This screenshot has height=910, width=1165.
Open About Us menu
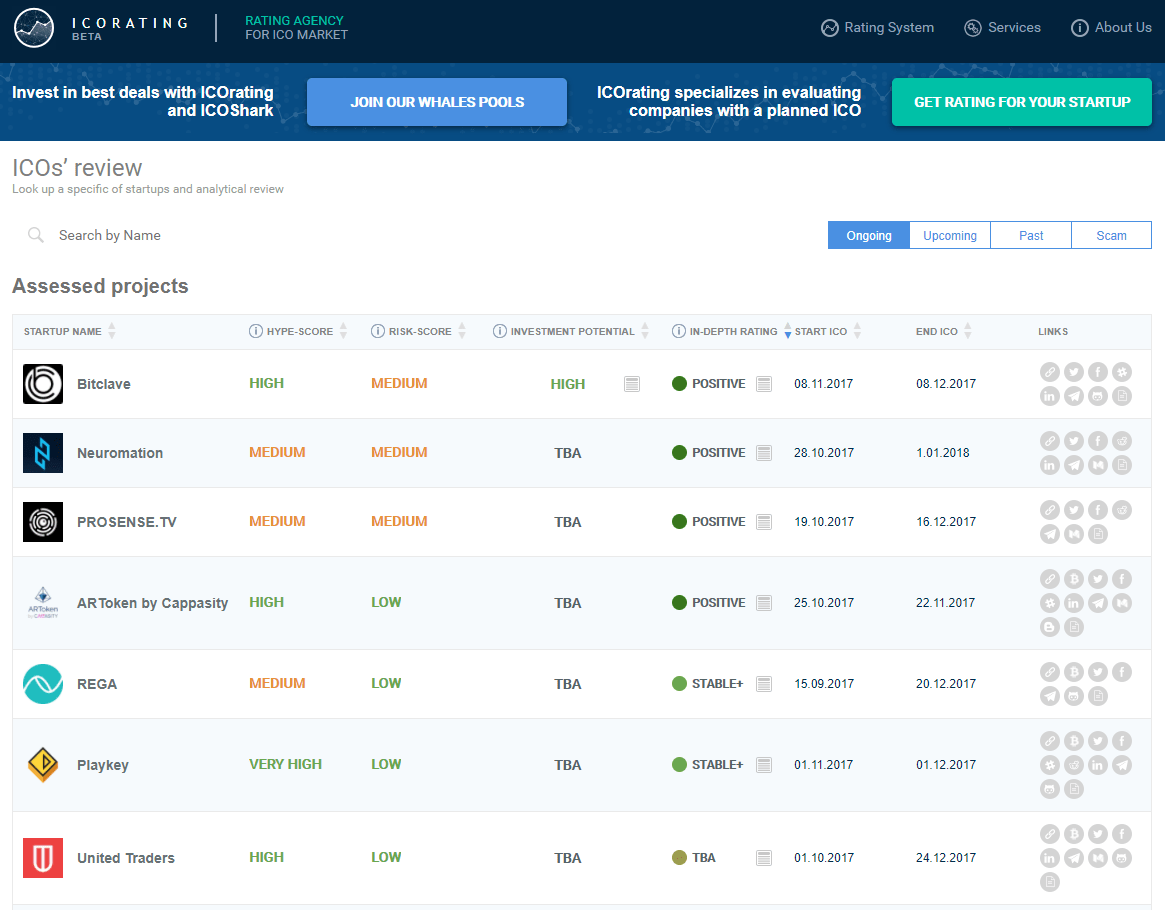[x=1111, y=27]
